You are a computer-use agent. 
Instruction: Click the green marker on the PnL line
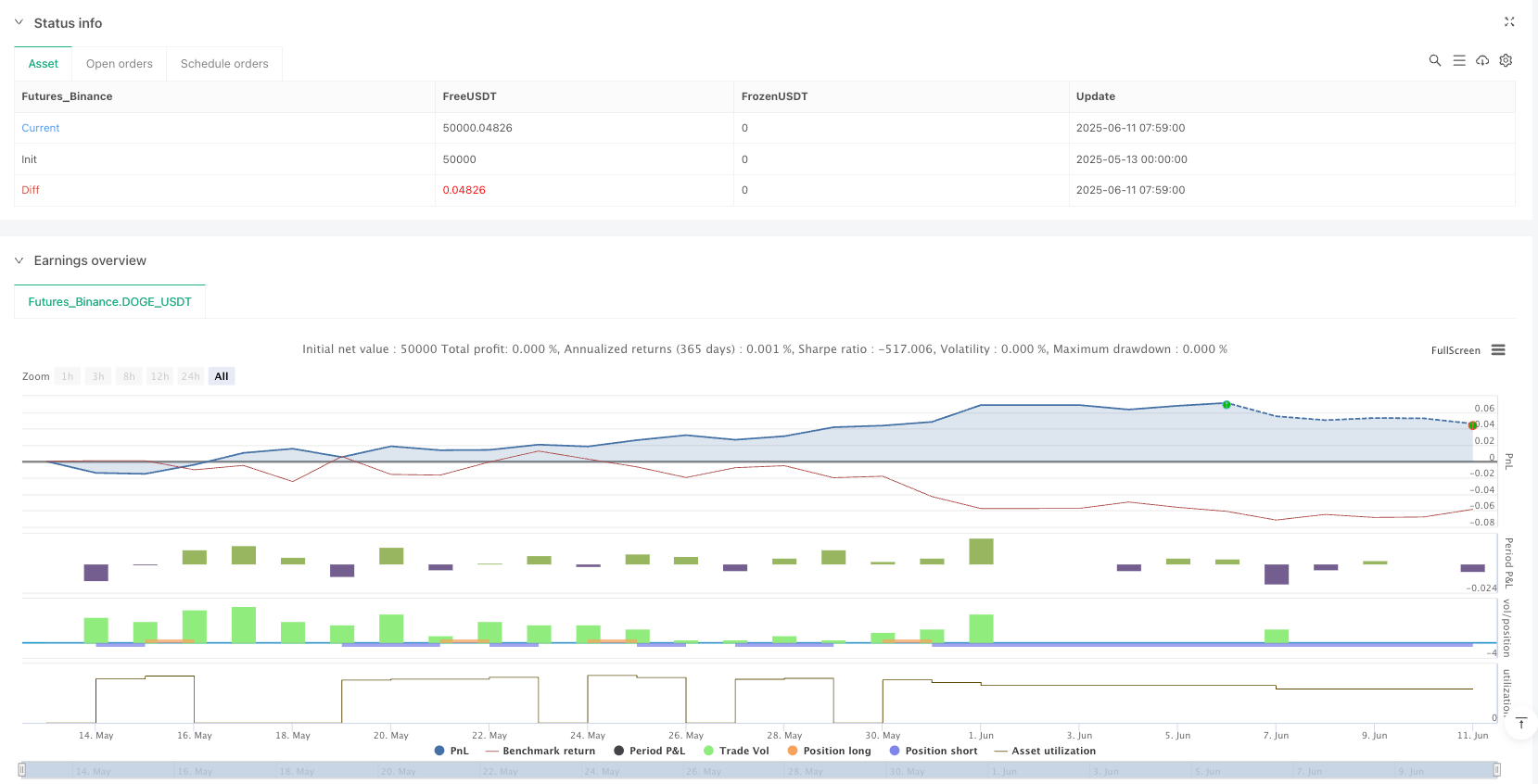[x=1227, y=405]
